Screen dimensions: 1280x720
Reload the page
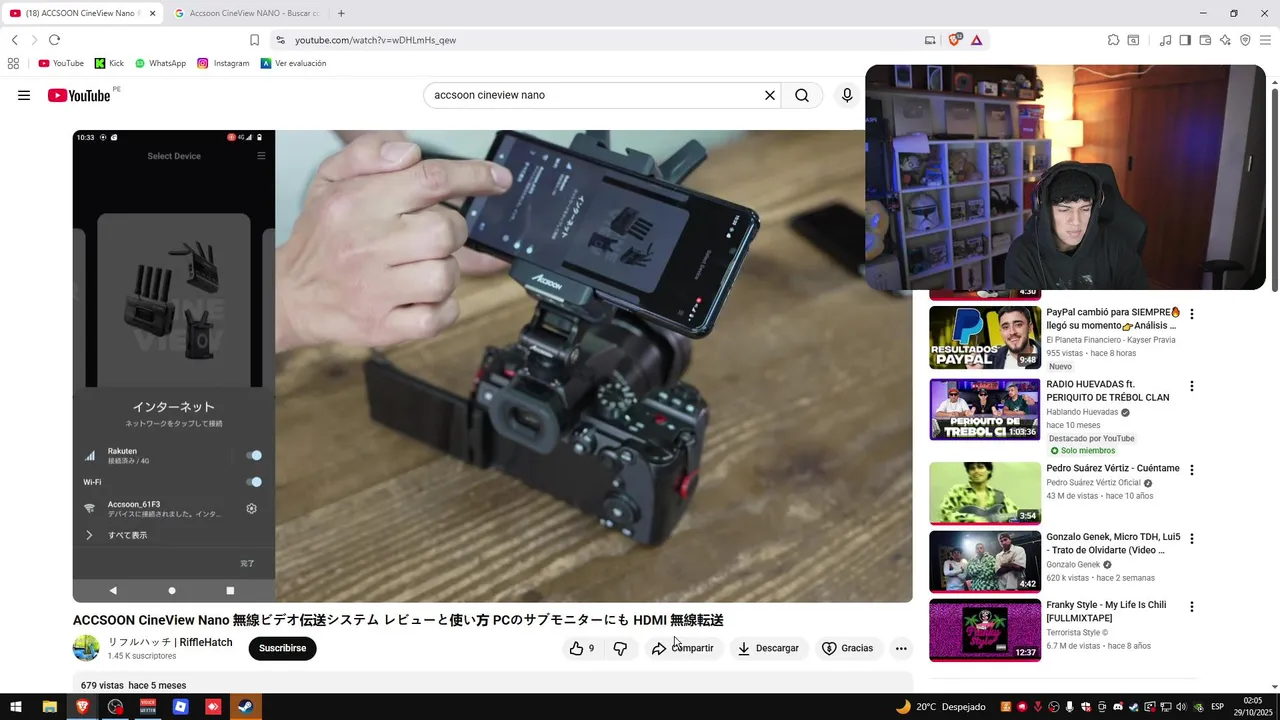tap(54, 40)
